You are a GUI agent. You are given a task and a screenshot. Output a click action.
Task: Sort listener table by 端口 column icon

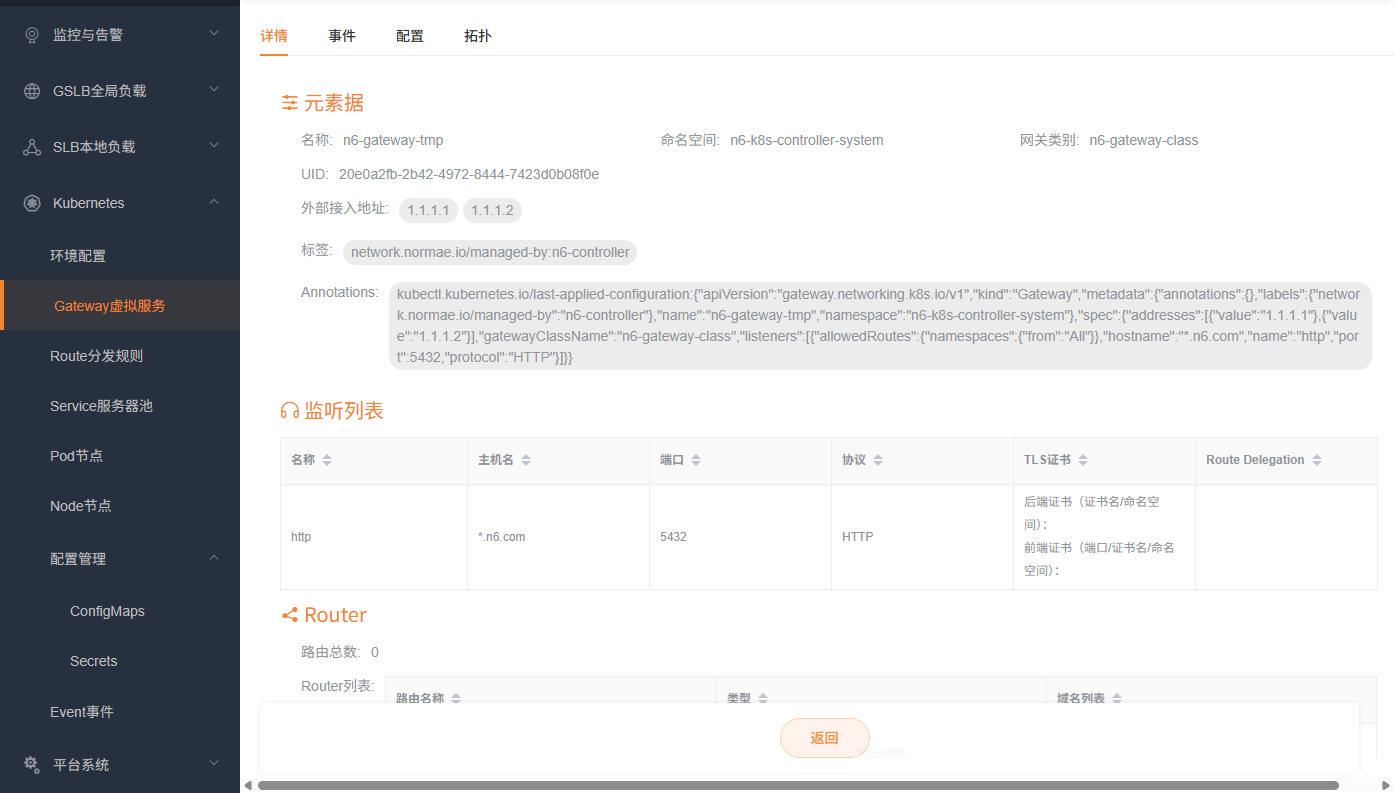pos(696,460)
